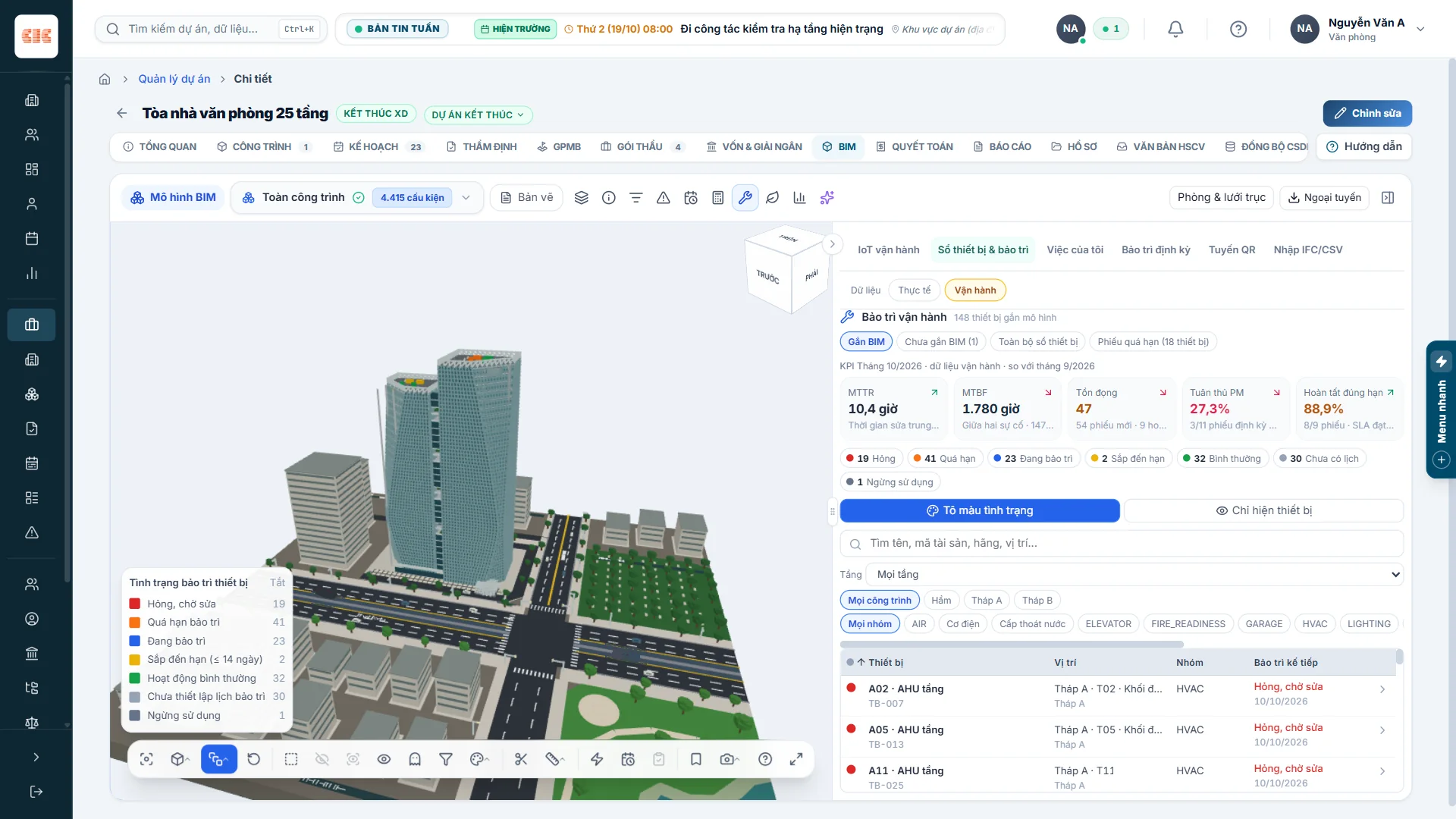Click the AI sparkle icon in BIM toolbar
Image resolution: width=1456 pixels, height=819 pixels.
point(827,198)
